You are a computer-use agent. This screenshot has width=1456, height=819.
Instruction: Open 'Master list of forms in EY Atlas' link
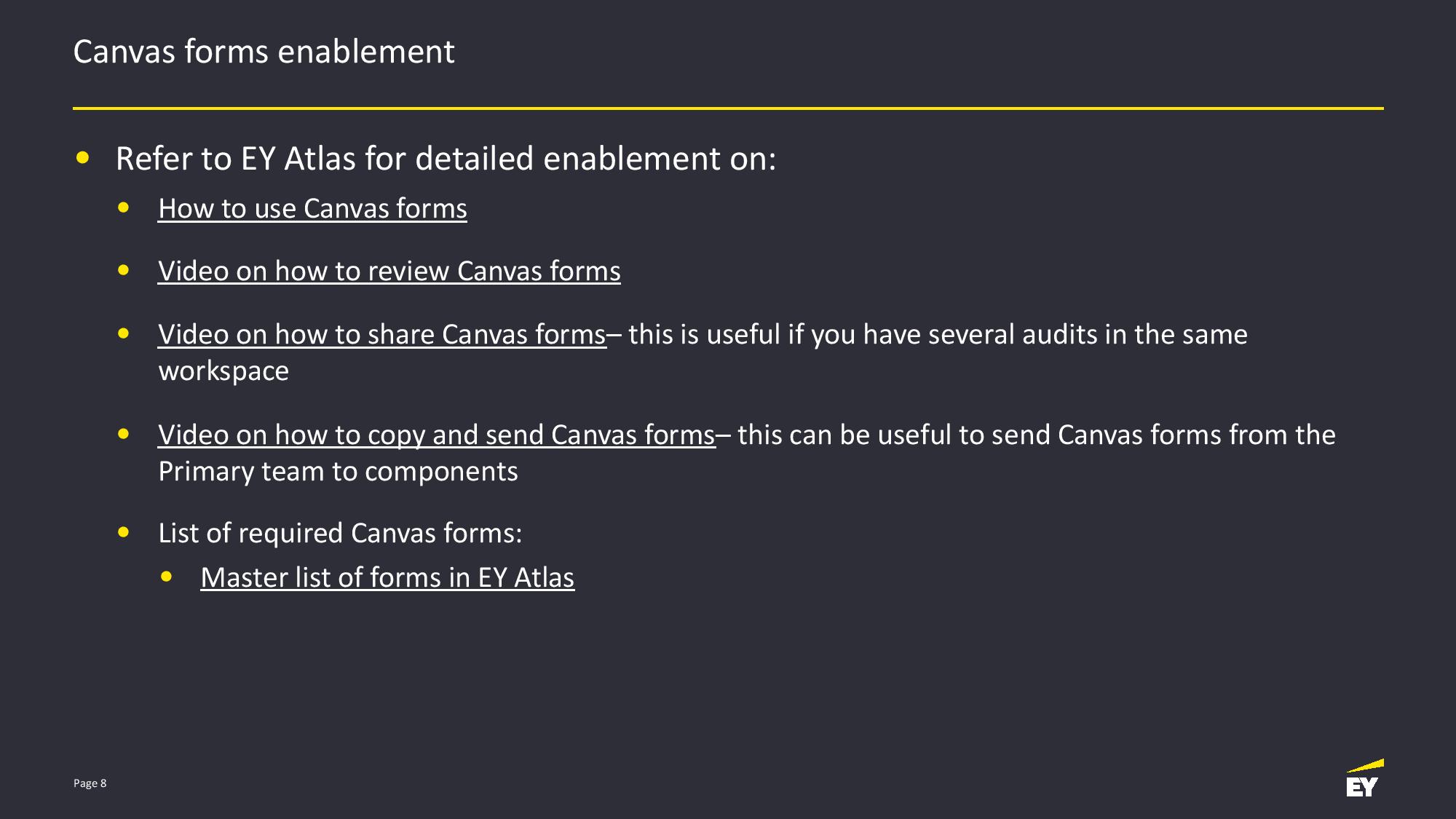(x=387, y=578)
